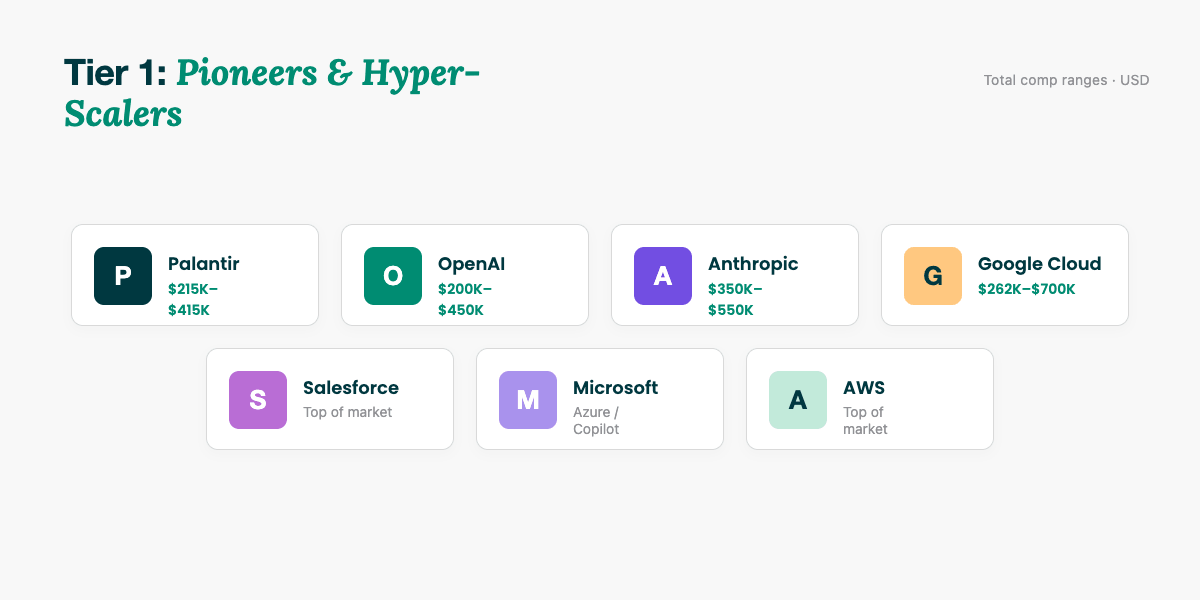Image resolution: width=1200 pixels, height=600 pixels.
Task: Select the OpenAI company name
Action: [x=471, y=264]
